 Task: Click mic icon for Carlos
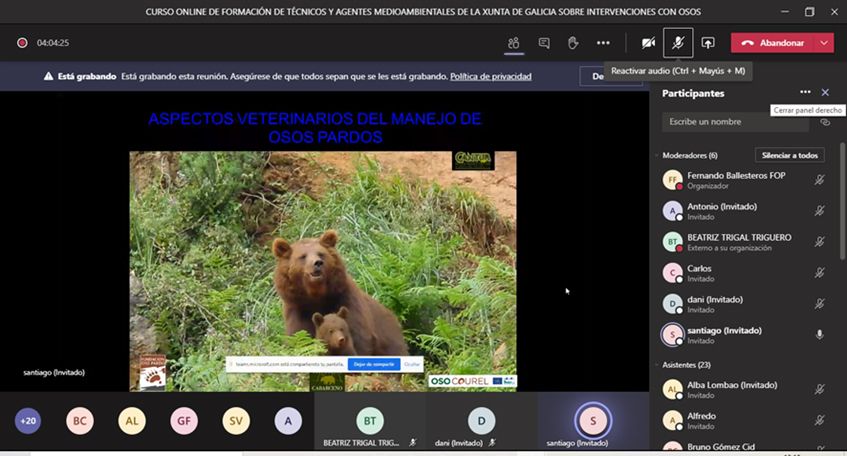pyautogui.click(x=819, y=273)
